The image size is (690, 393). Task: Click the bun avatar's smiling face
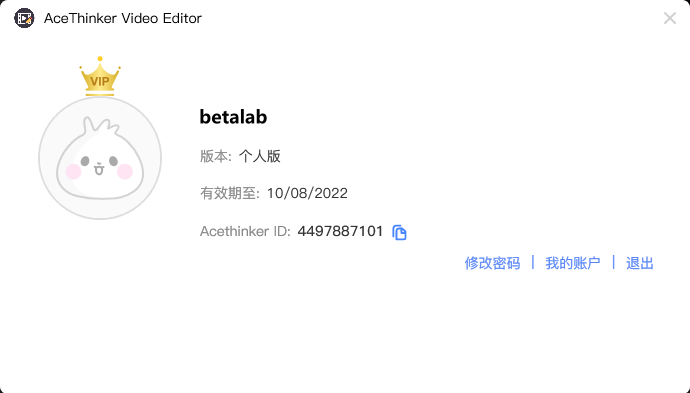pyautogui.click(x=99, y=165)
